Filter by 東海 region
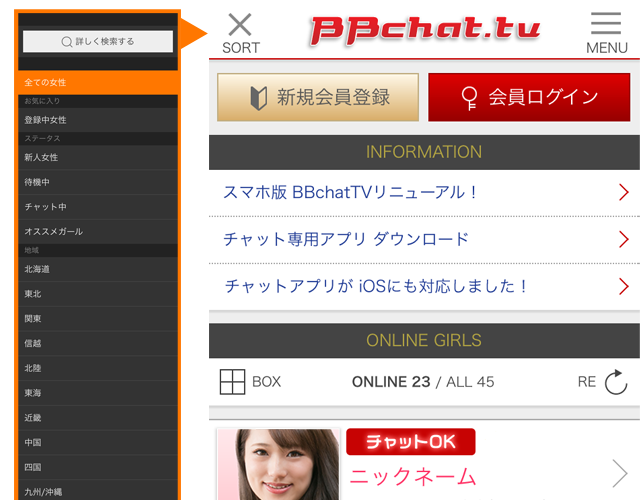 point(98,393)
